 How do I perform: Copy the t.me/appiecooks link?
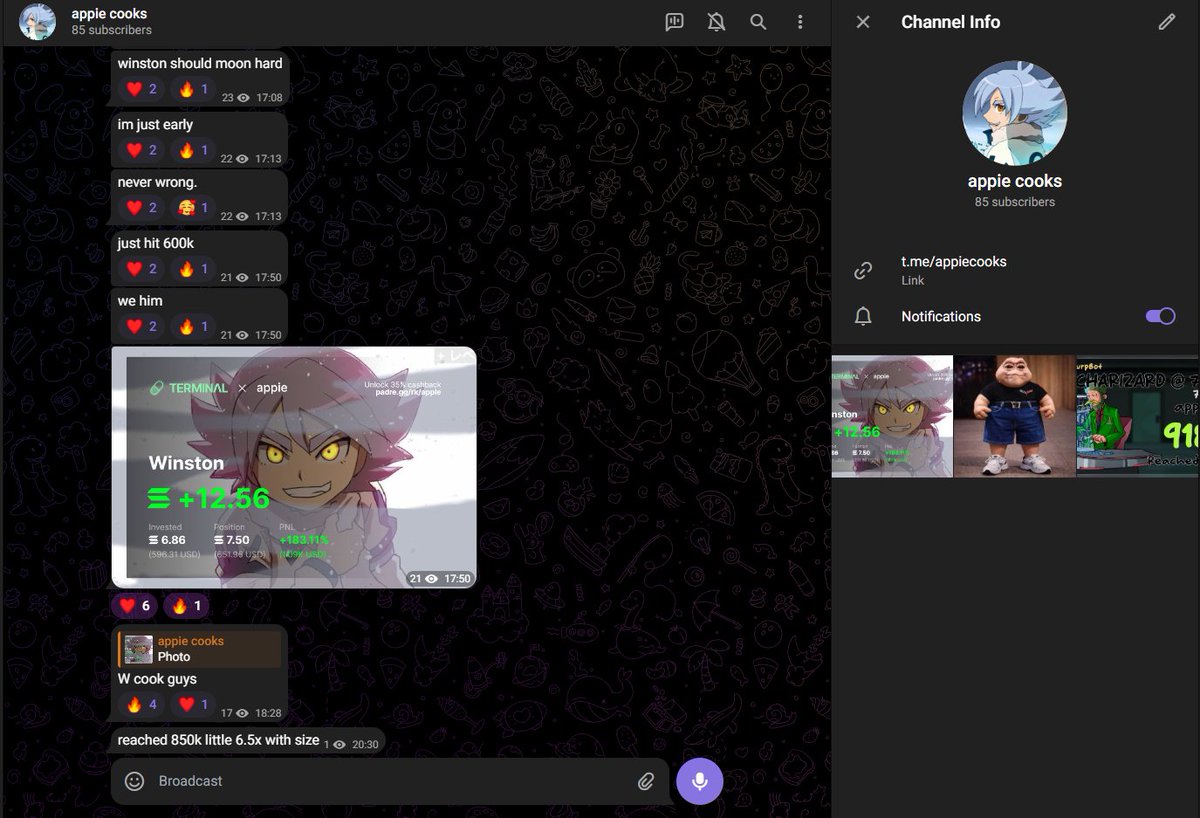(954, 261)
